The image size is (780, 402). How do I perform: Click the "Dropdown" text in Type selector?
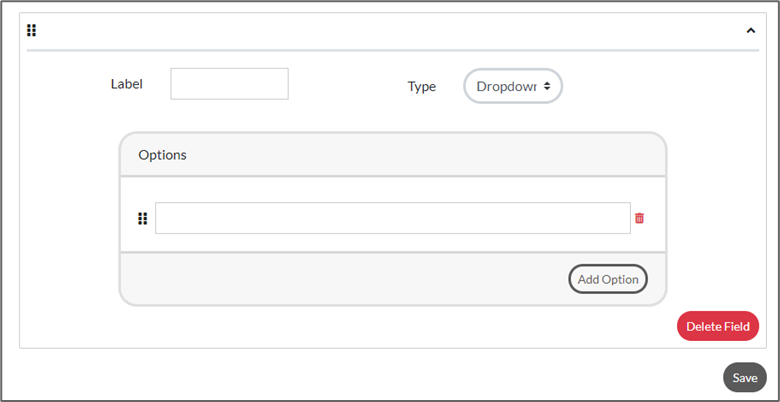coord(506,86)
